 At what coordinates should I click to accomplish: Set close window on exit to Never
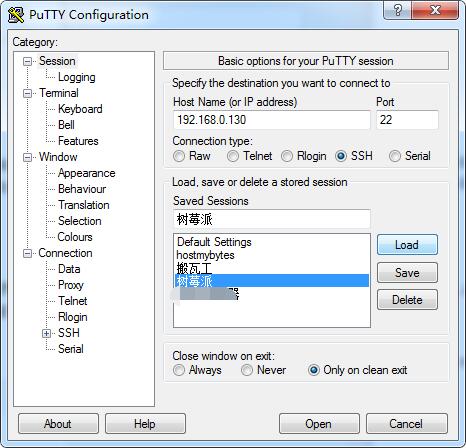(247, 370)
